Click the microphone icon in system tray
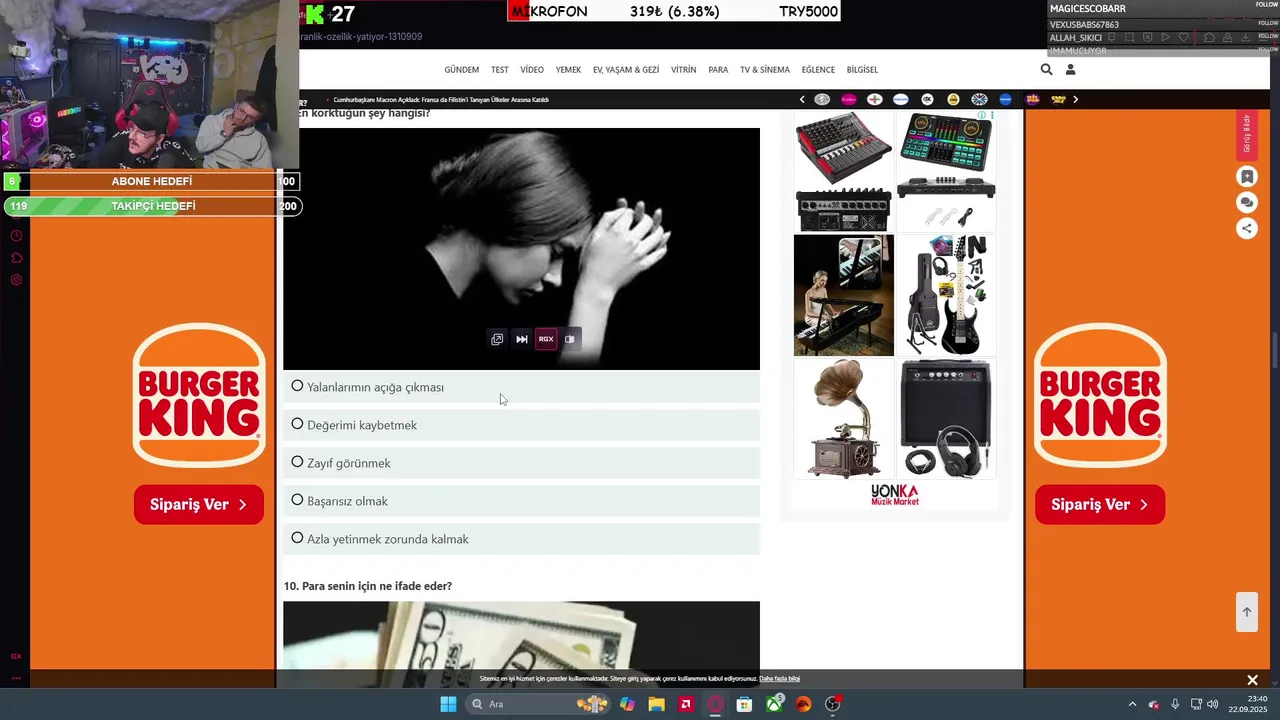The height and width of the screenshot is (720, 1280). click(x=1175, y=704)
